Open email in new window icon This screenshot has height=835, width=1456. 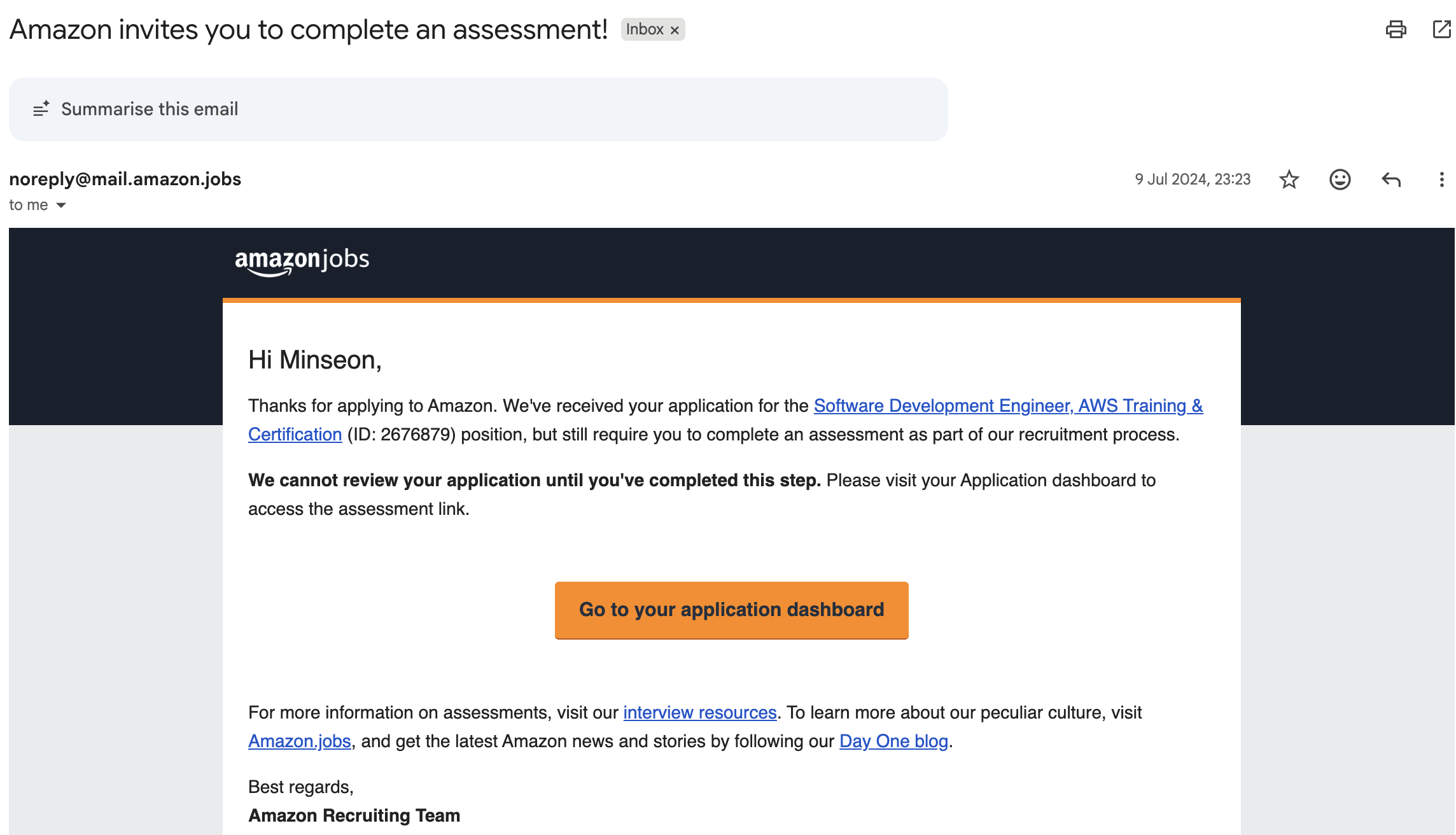(1441, 29)
